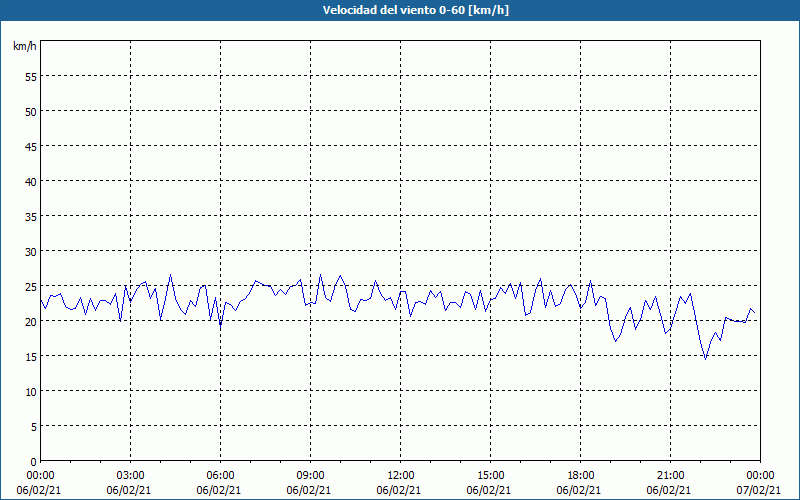Click the 25 y-axis label
The image size is (800, 500).
coord(31,287)
